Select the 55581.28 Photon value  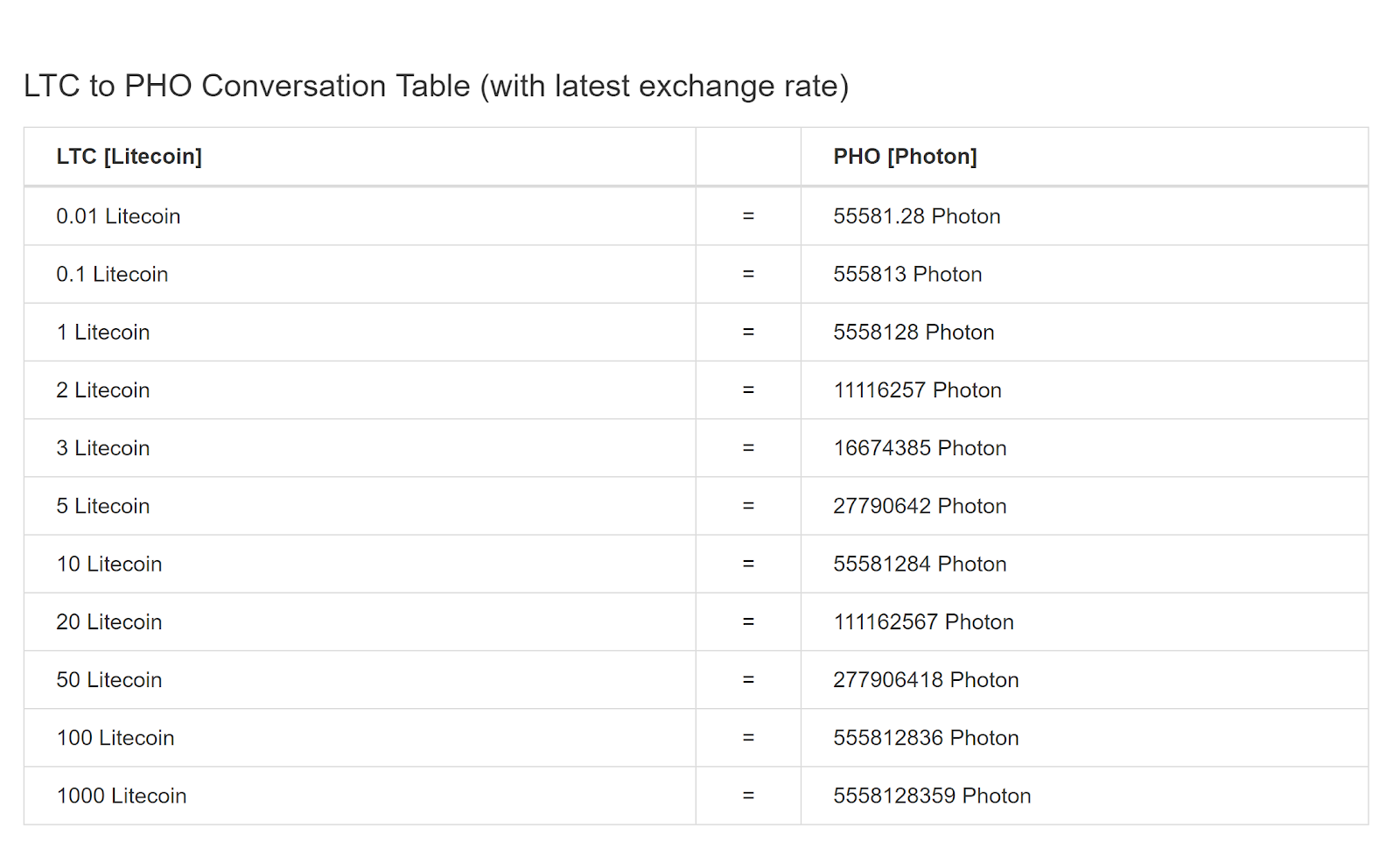916,216
